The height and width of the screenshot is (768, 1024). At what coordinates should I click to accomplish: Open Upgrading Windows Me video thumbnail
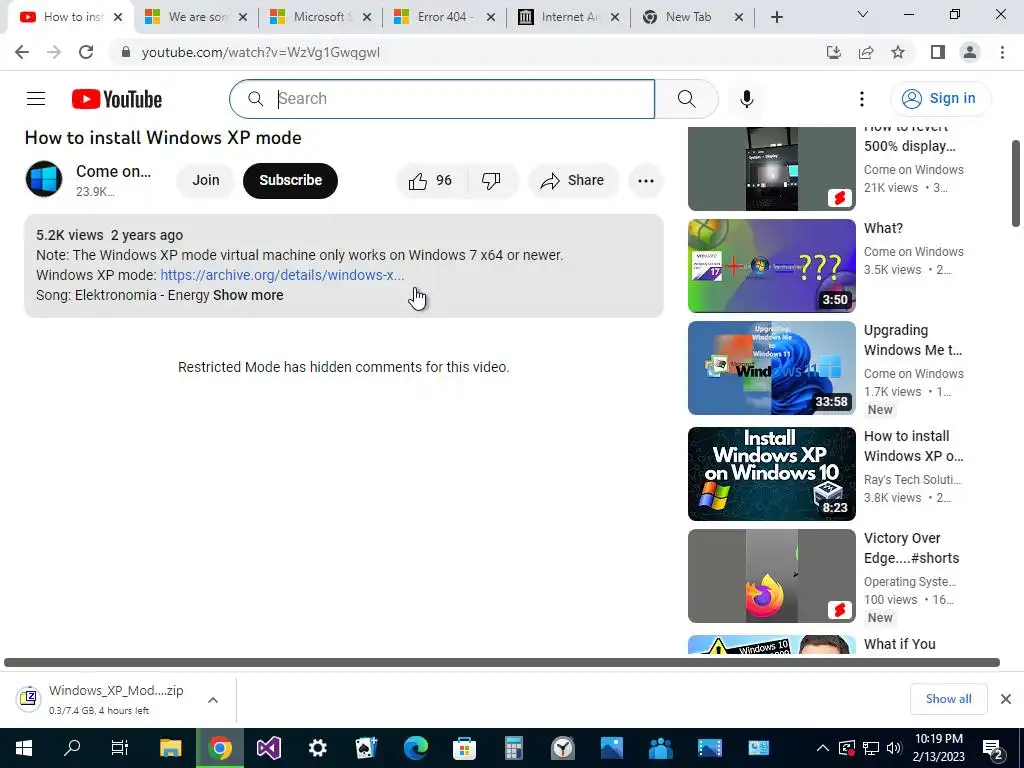[x=771, y=368]
